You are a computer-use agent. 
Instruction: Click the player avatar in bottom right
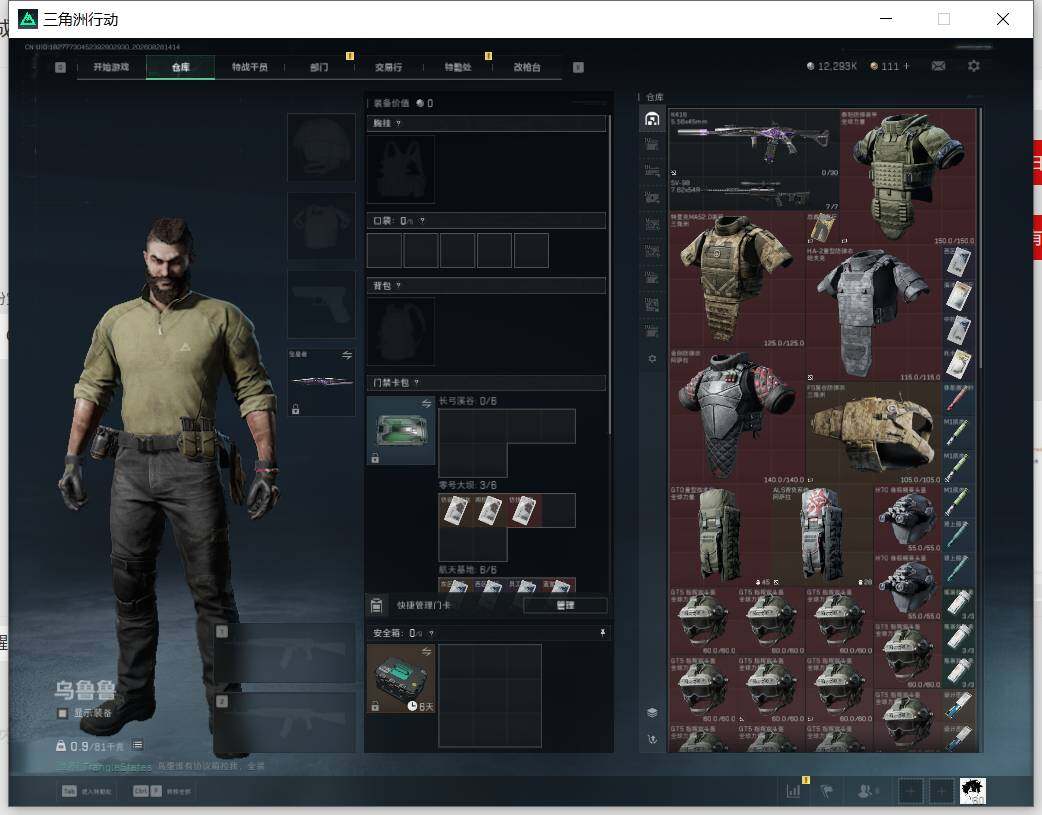[x=973, y=791]
